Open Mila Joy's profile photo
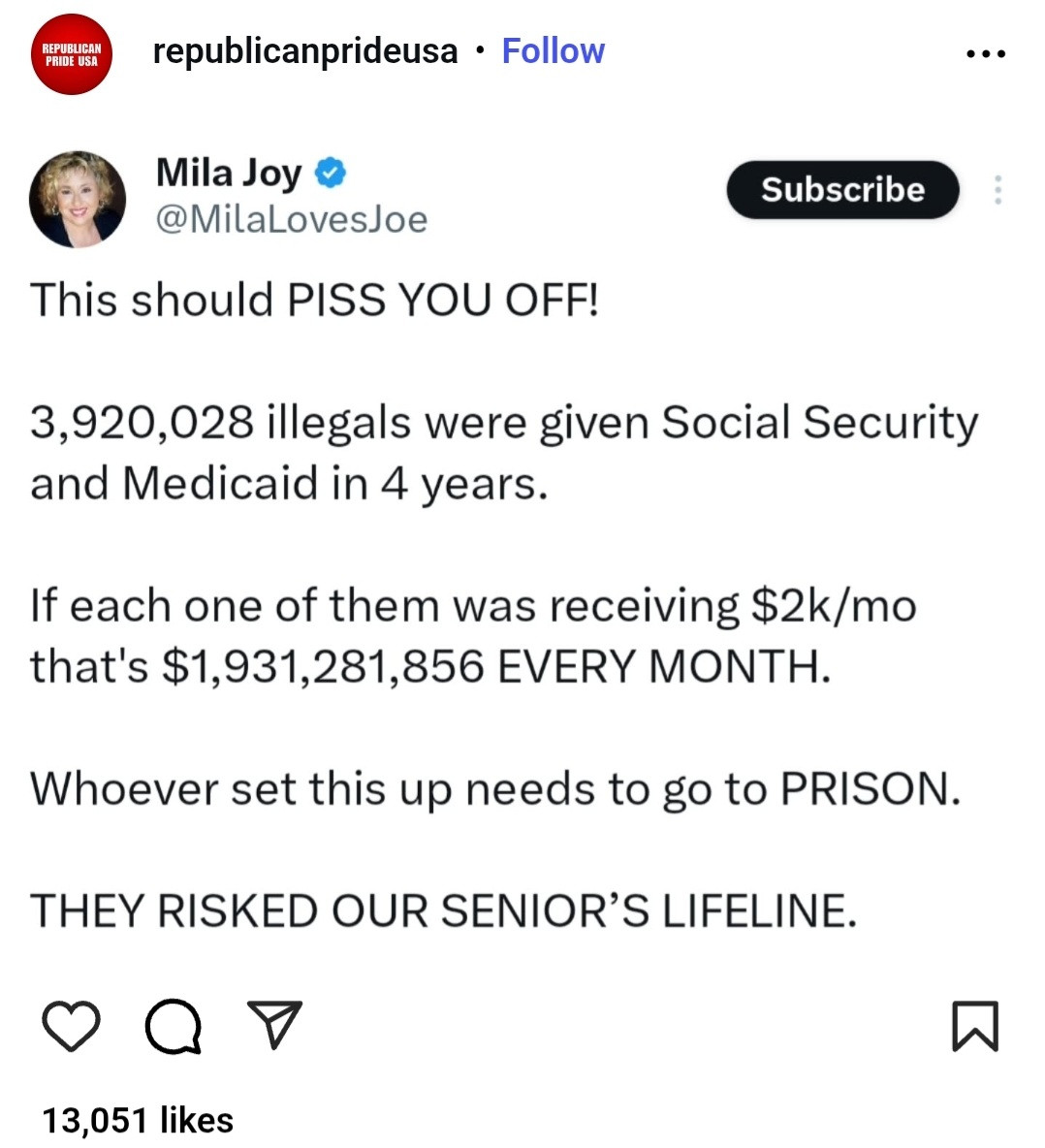 (78, 199)
